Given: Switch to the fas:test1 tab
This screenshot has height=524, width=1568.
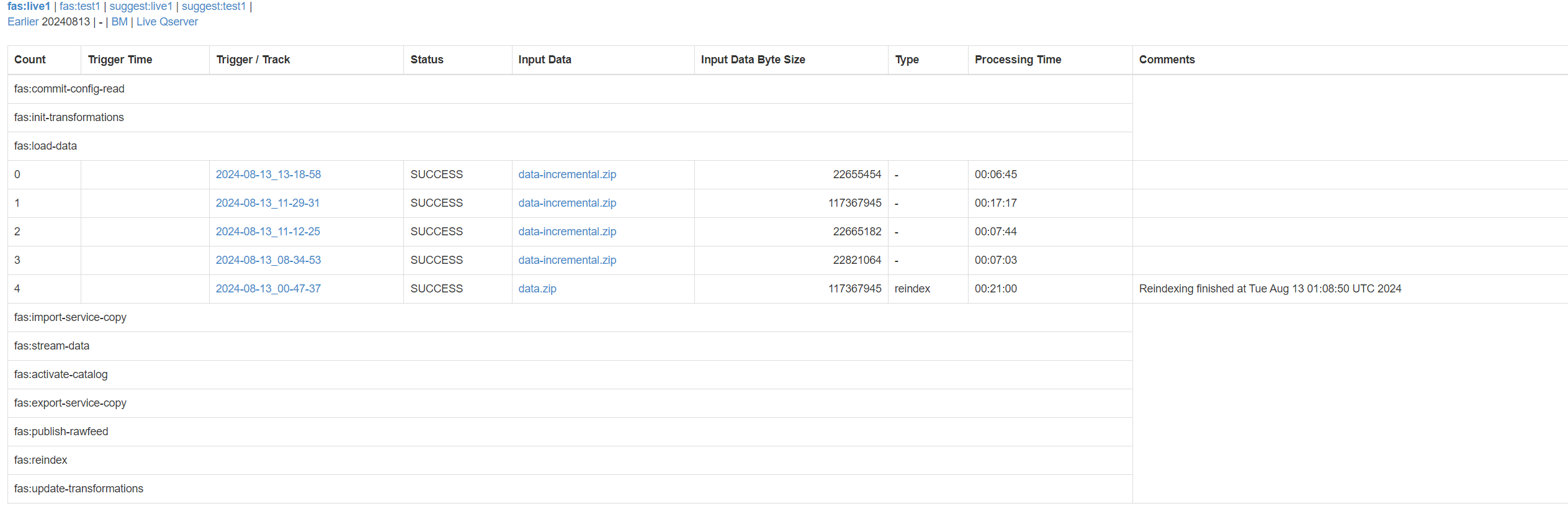Looking at the screenshot, I should (x=79, y=6).
